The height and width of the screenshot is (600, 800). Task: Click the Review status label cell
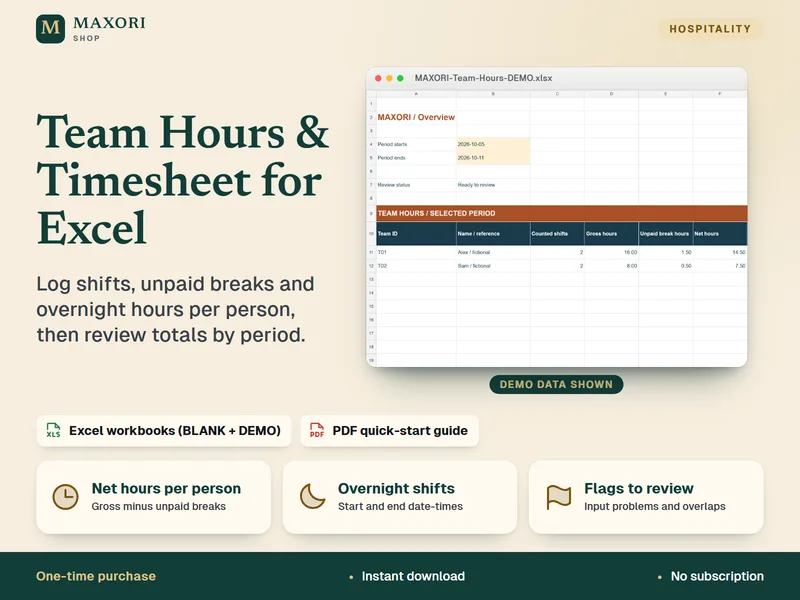click(x=416, y=185)
